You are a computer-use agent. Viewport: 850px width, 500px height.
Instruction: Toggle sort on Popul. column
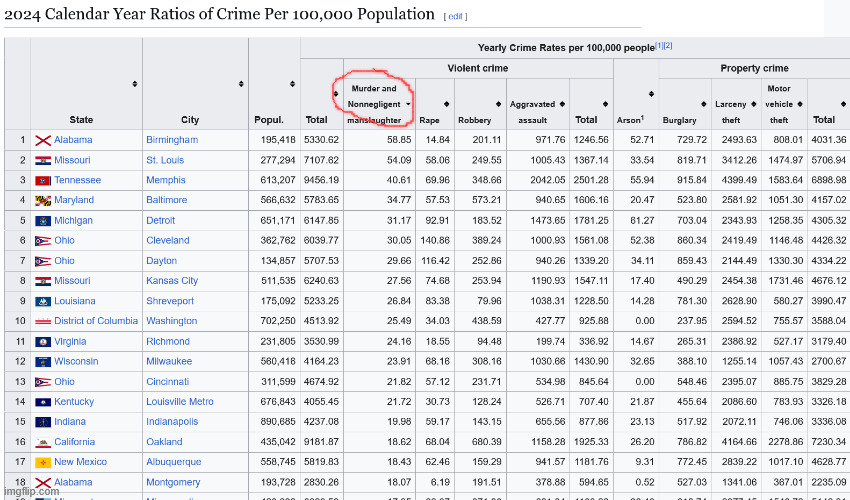pyautogui.click(x=292, y=84)
